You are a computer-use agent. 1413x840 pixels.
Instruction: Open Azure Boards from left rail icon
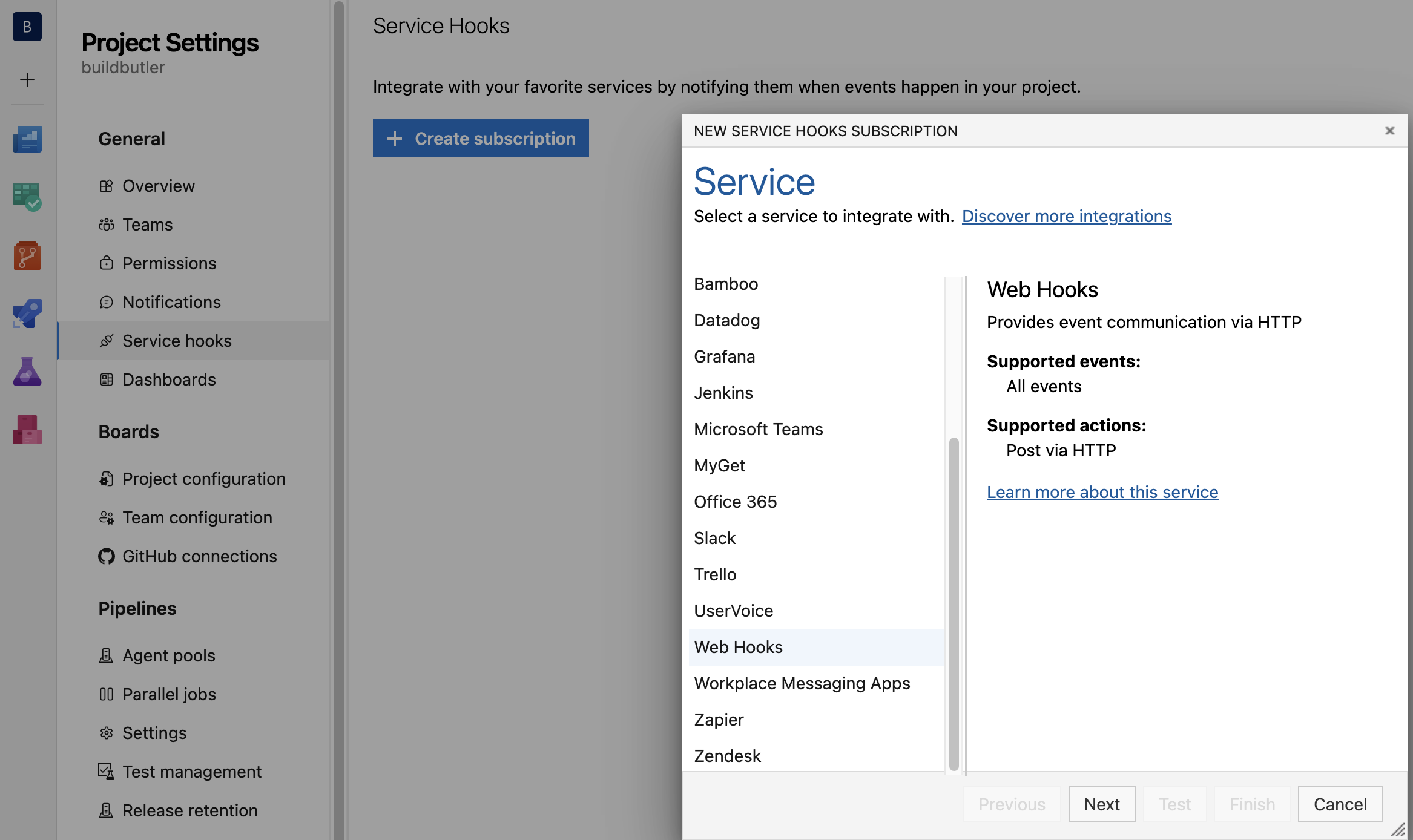[27, 197]
